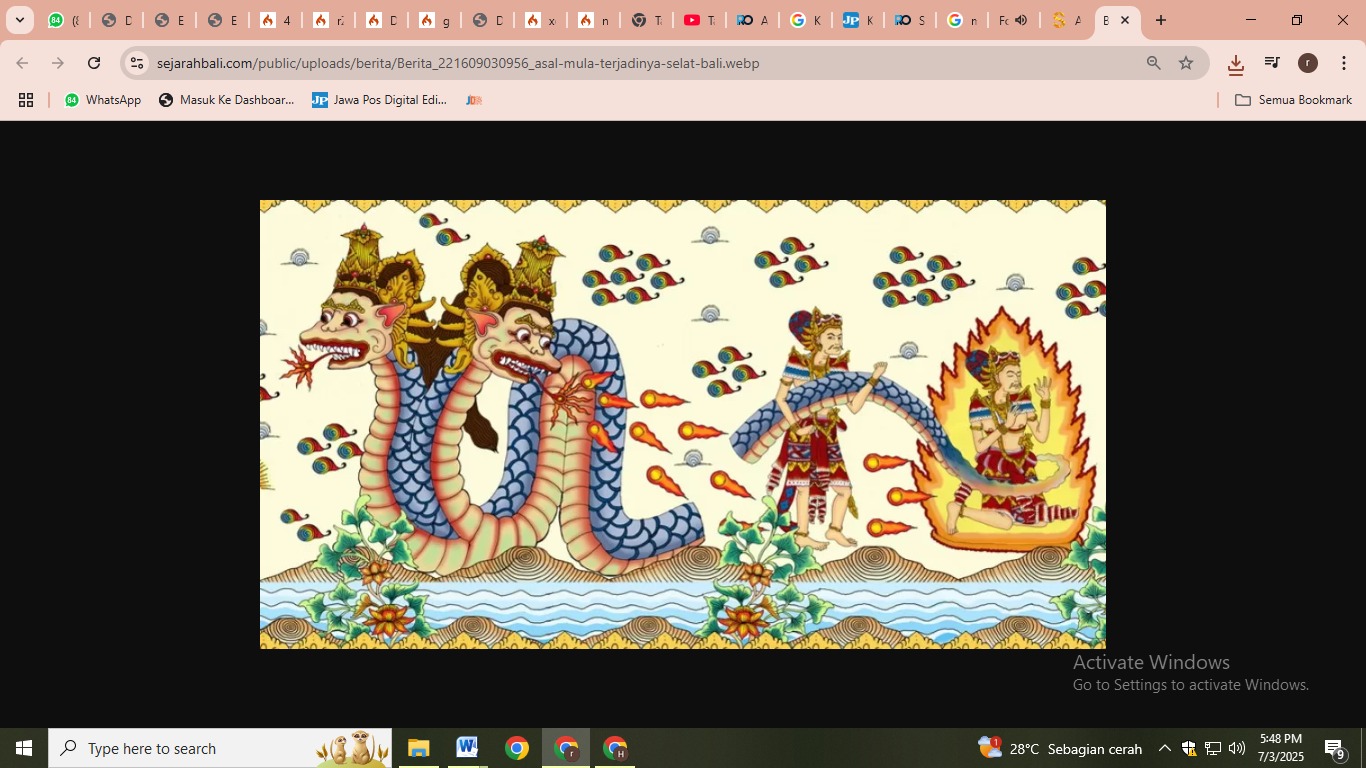
Task: Open a new tab with plus button
Action: (x=1161, y=20)
